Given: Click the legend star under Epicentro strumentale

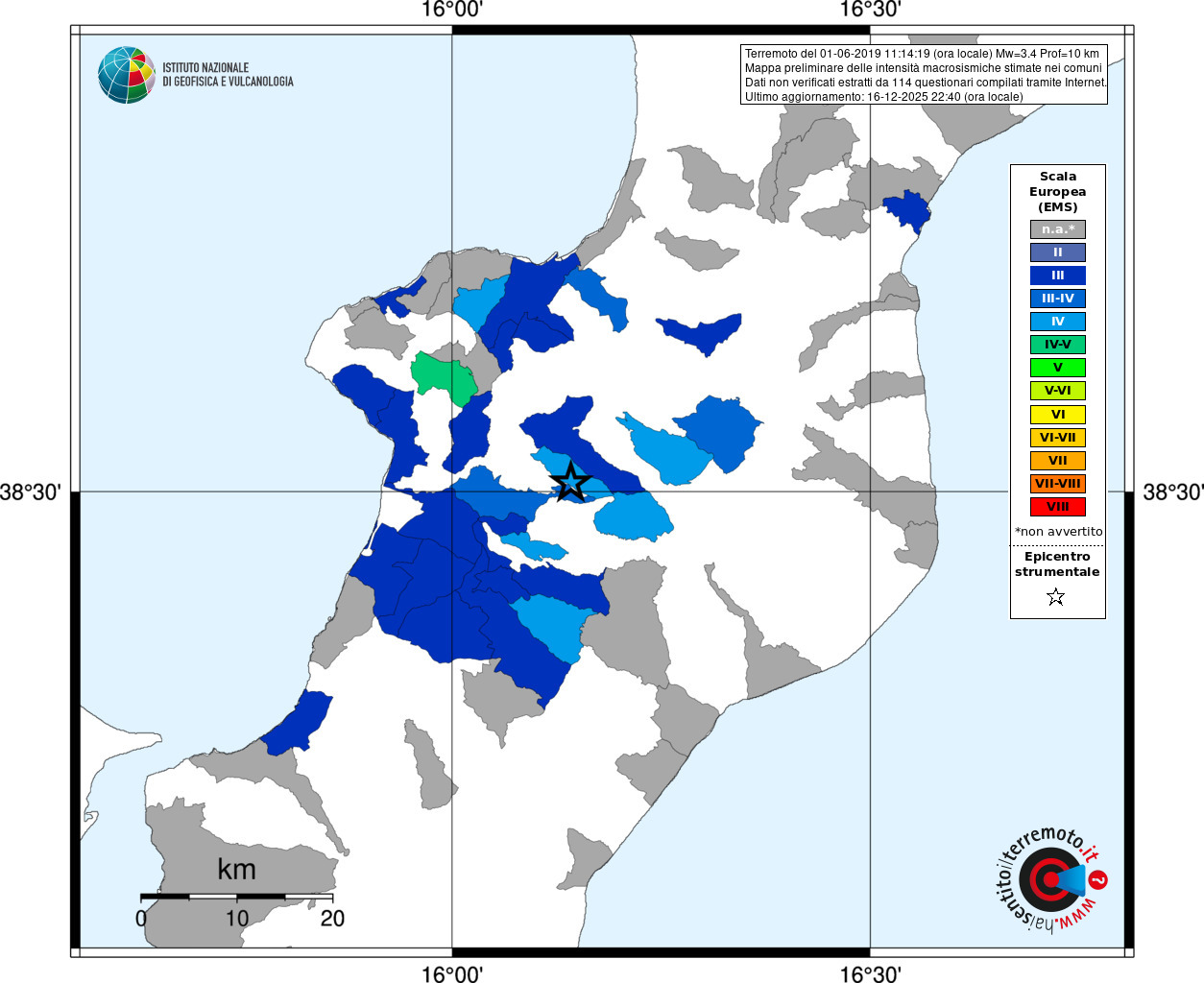Looking at the screenshot, I should click(x=1056, y=597).
